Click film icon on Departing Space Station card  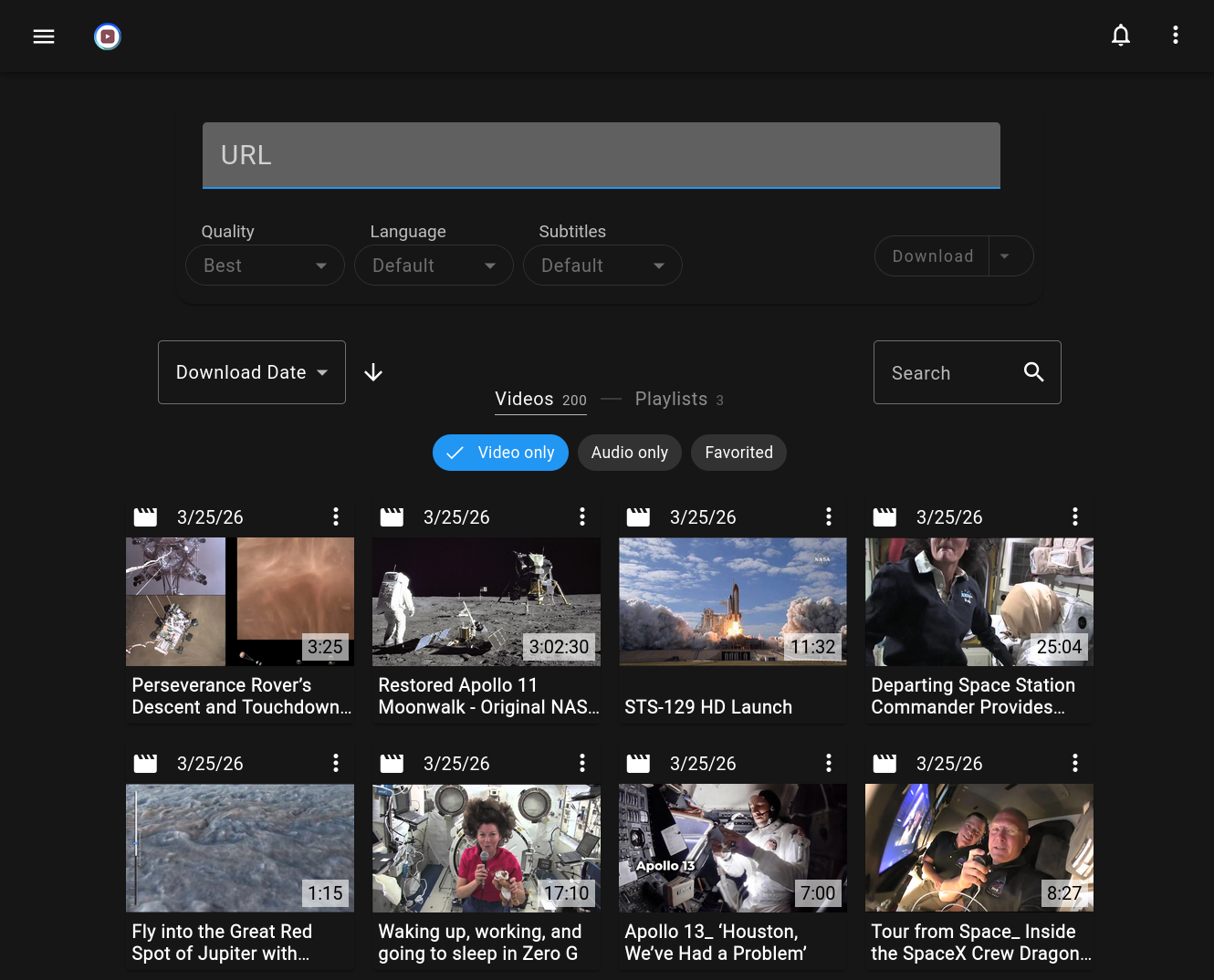click(x=884, y=517)
